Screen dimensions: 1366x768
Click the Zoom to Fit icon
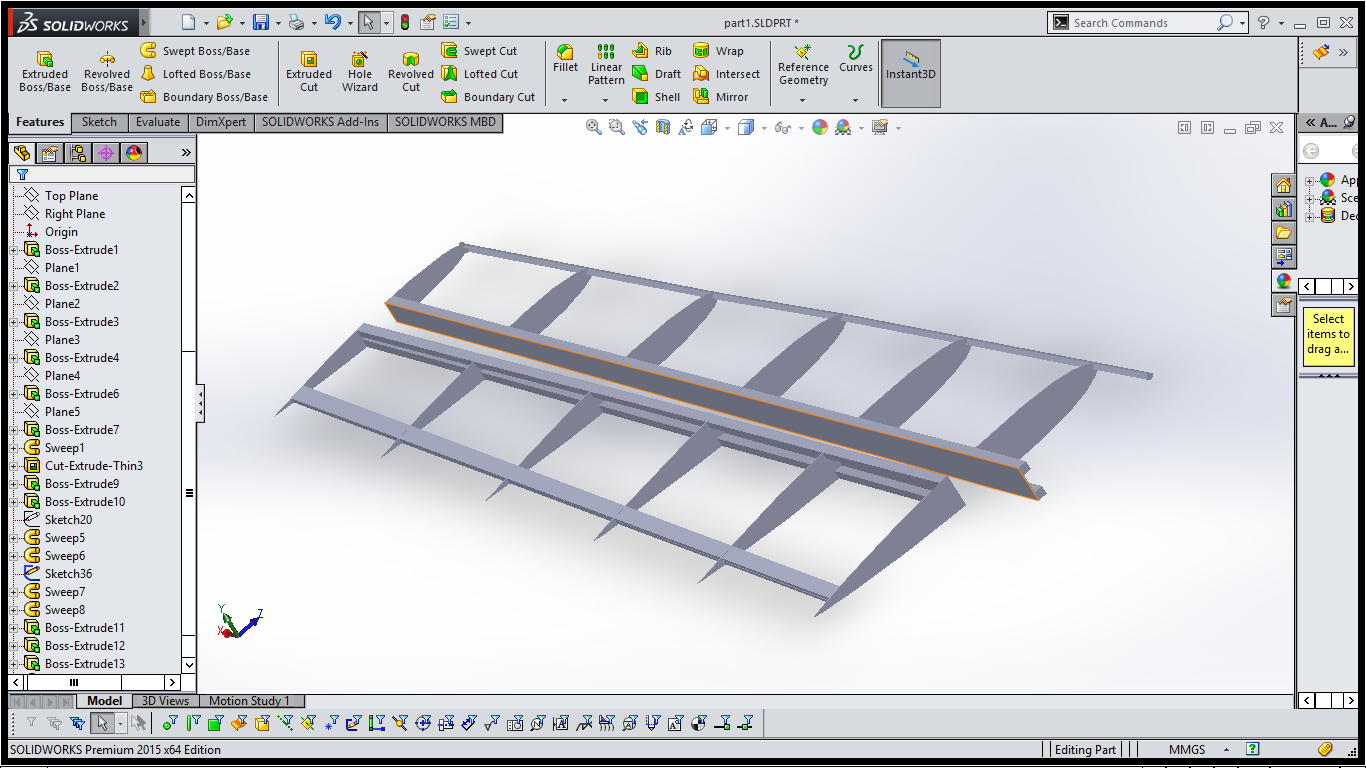coord(594,127)
